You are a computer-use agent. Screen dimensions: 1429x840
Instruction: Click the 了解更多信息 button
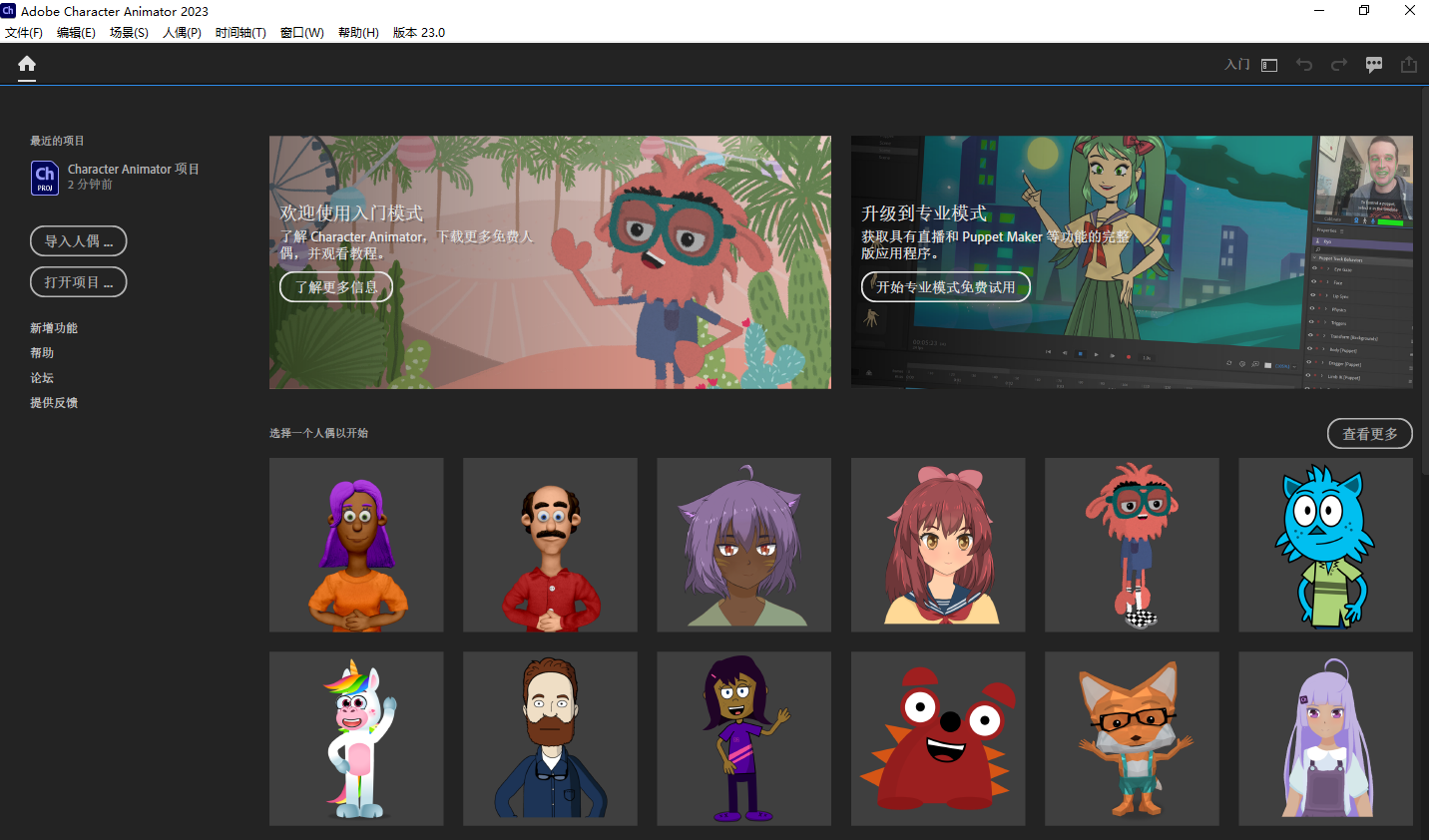(x=336, y=287)
